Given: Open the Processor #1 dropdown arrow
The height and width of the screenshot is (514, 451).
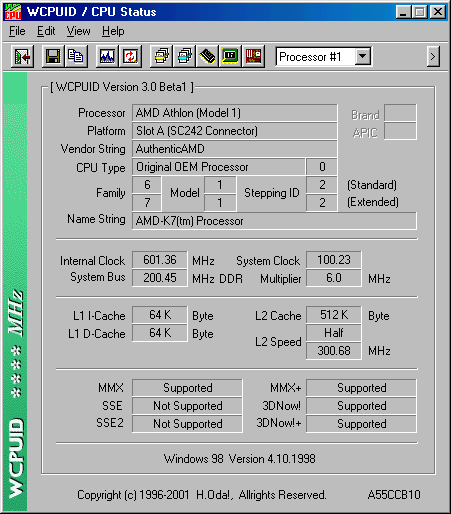Looking at the screenshot, I should (x=363, y=57).
